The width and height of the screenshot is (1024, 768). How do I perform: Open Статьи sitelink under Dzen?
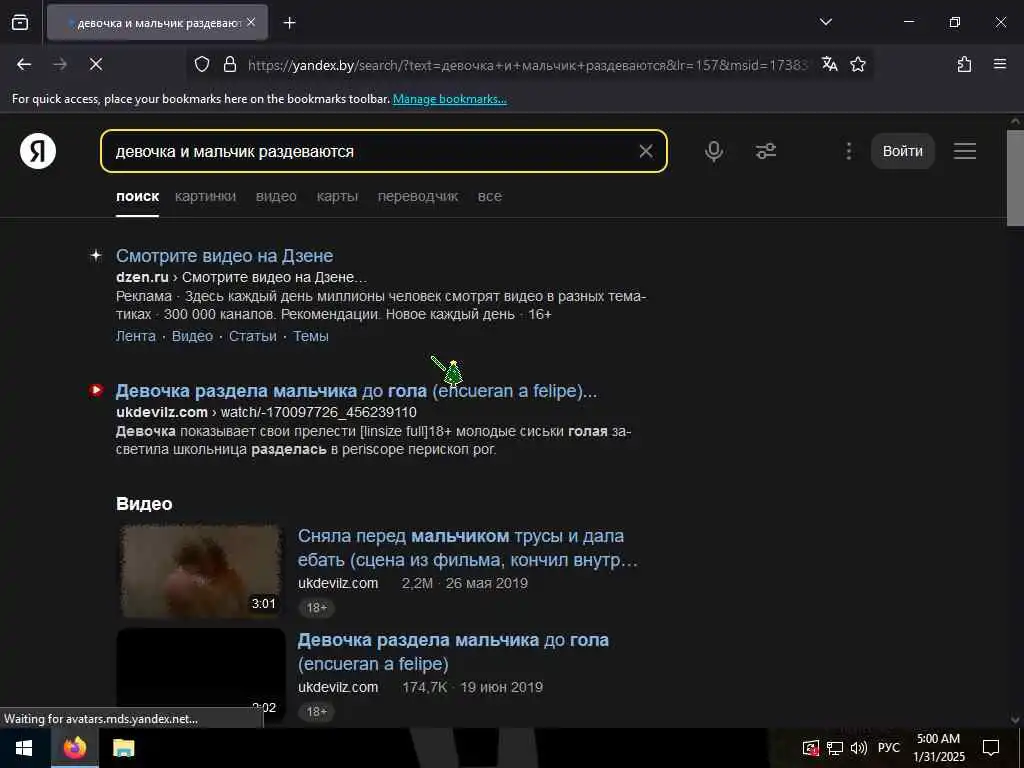tap(253, 336)
